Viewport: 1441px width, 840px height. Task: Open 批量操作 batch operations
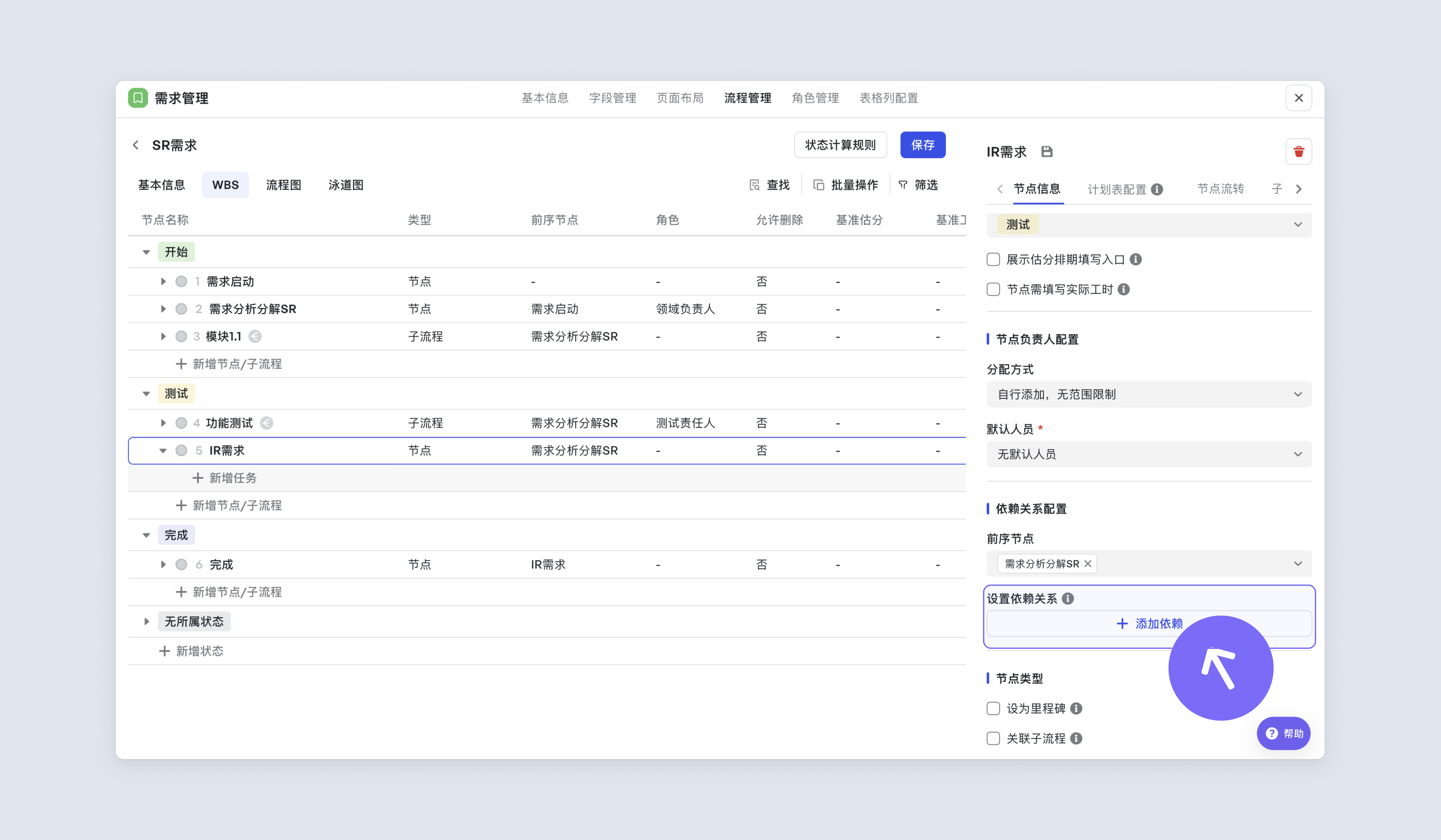pyautogui.click(x=846, y=185)
